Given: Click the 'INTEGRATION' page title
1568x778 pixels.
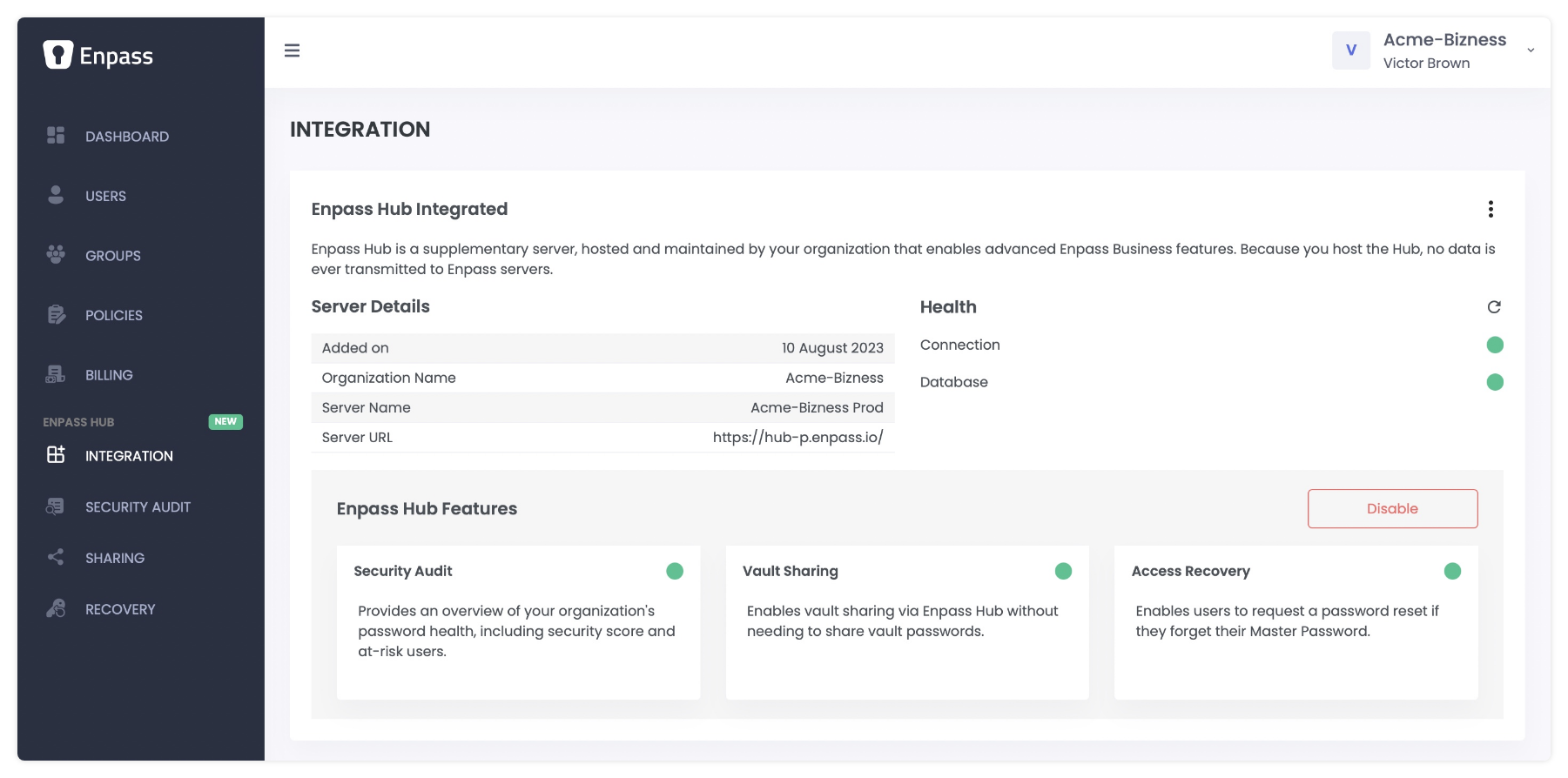Looking at the screenshot, I should [360, 130].
